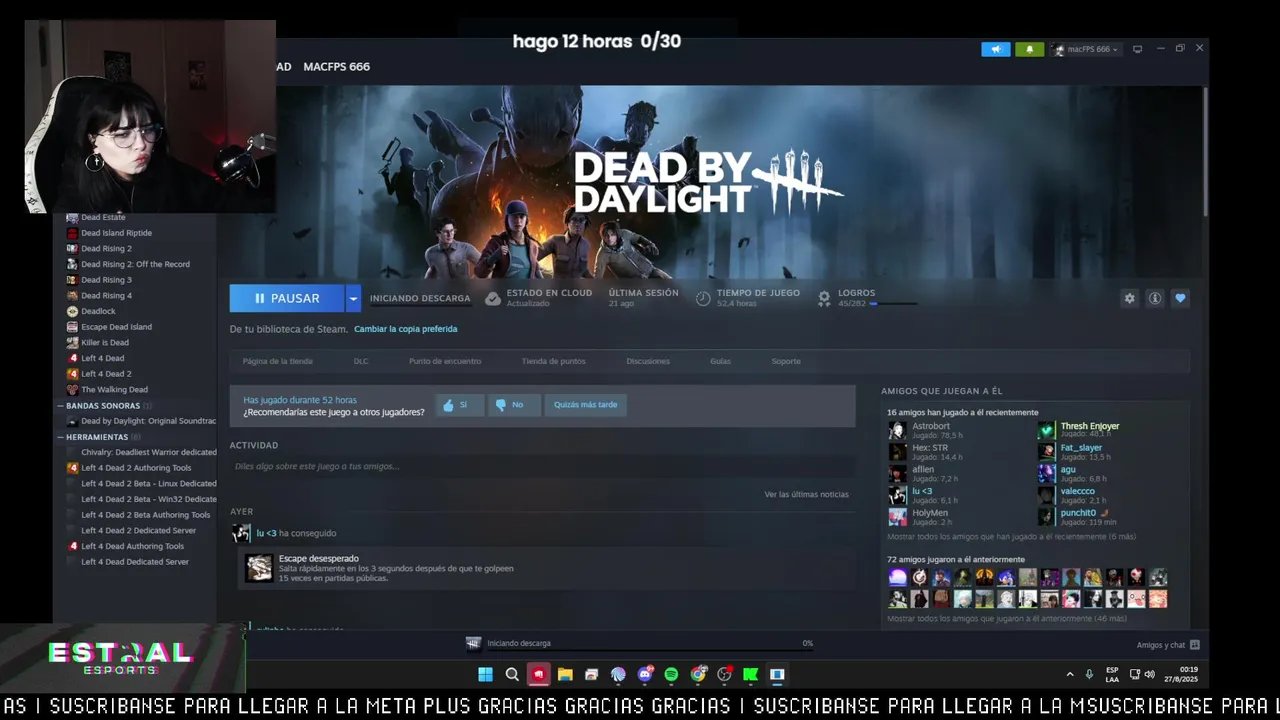1280x720 pixels.
Task: Open Astrobort friend avatar
Action: (897, 431)
